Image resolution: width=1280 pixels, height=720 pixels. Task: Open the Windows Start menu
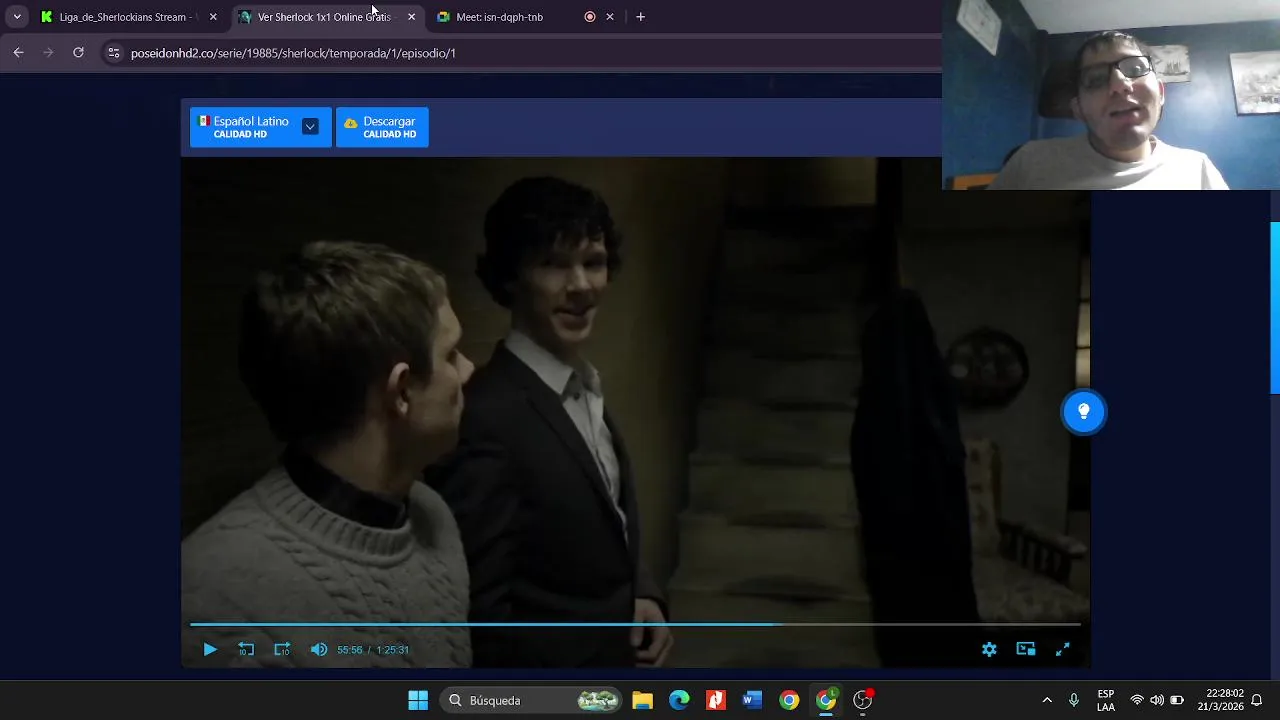418,700
